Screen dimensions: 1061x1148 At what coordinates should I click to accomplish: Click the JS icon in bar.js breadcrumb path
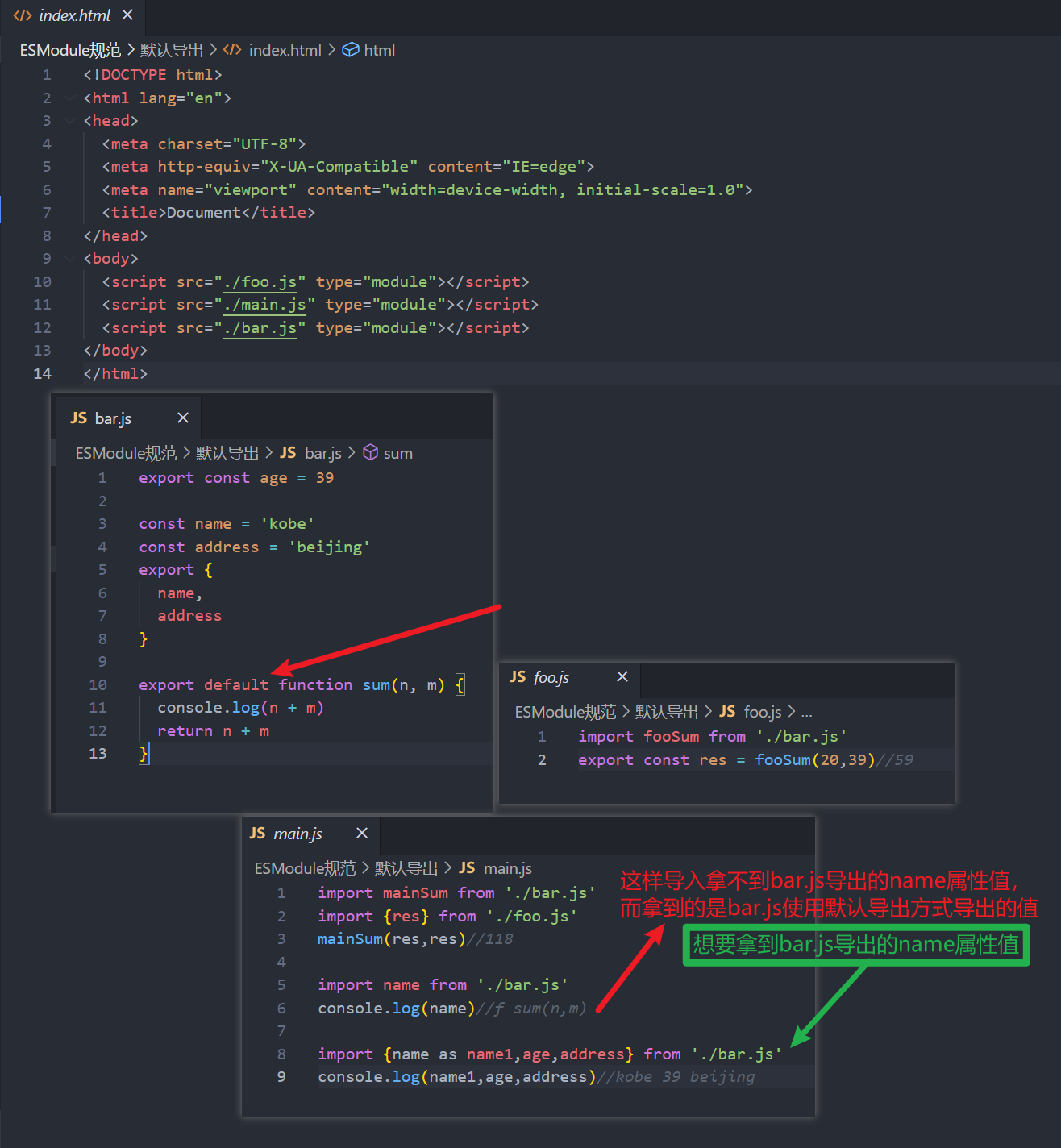[x=288, y=453]
